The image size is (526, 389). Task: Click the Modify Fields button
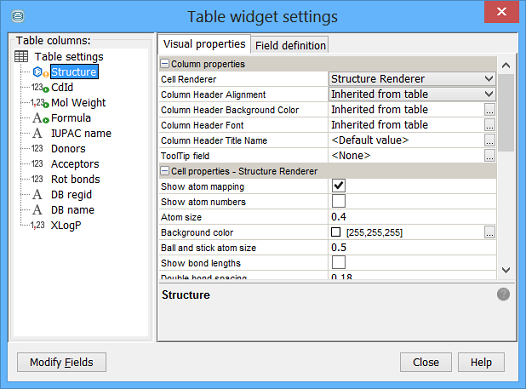[62, 362]
